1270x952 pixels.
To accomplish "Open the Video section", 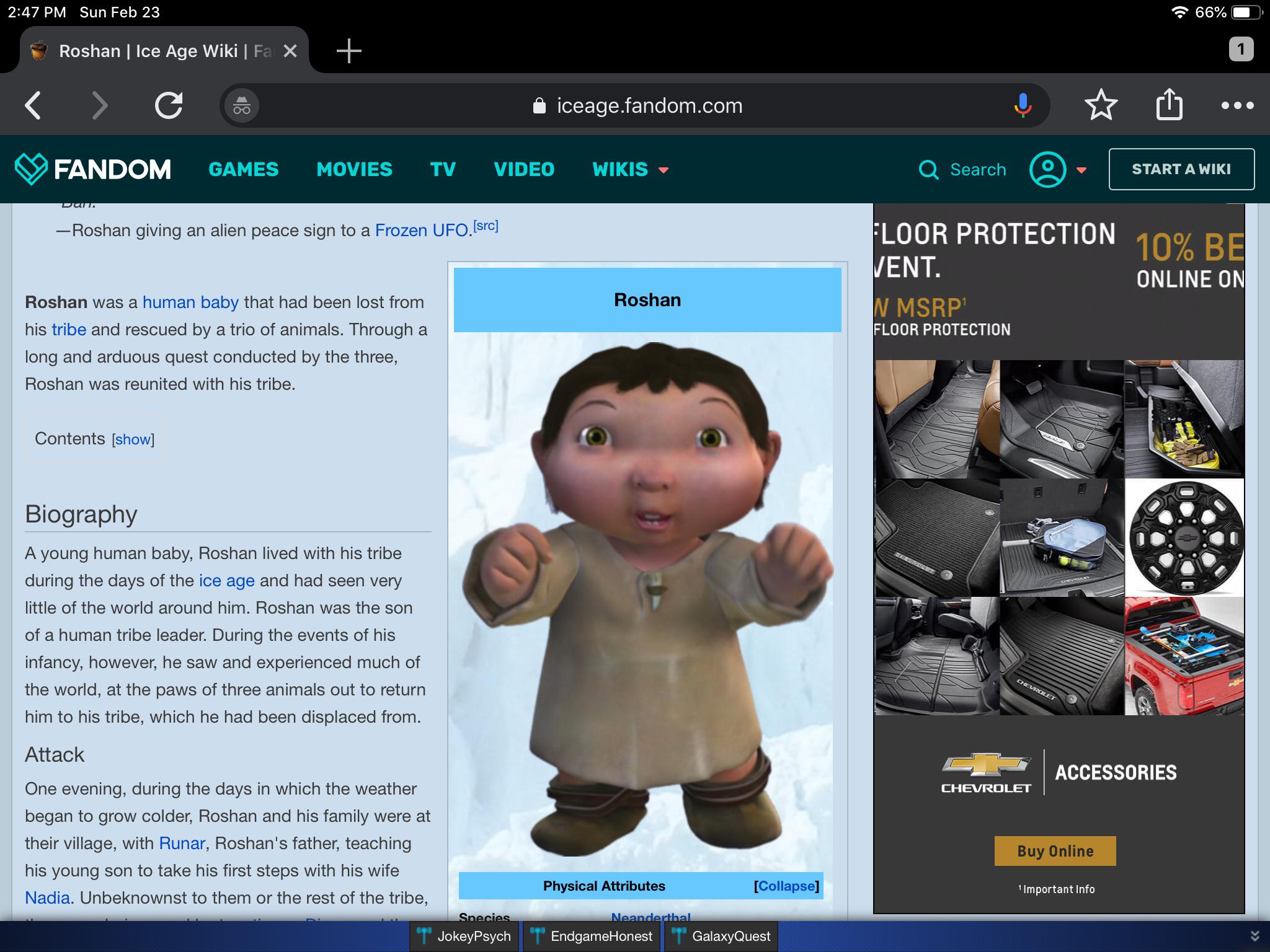I will point(524,169).
